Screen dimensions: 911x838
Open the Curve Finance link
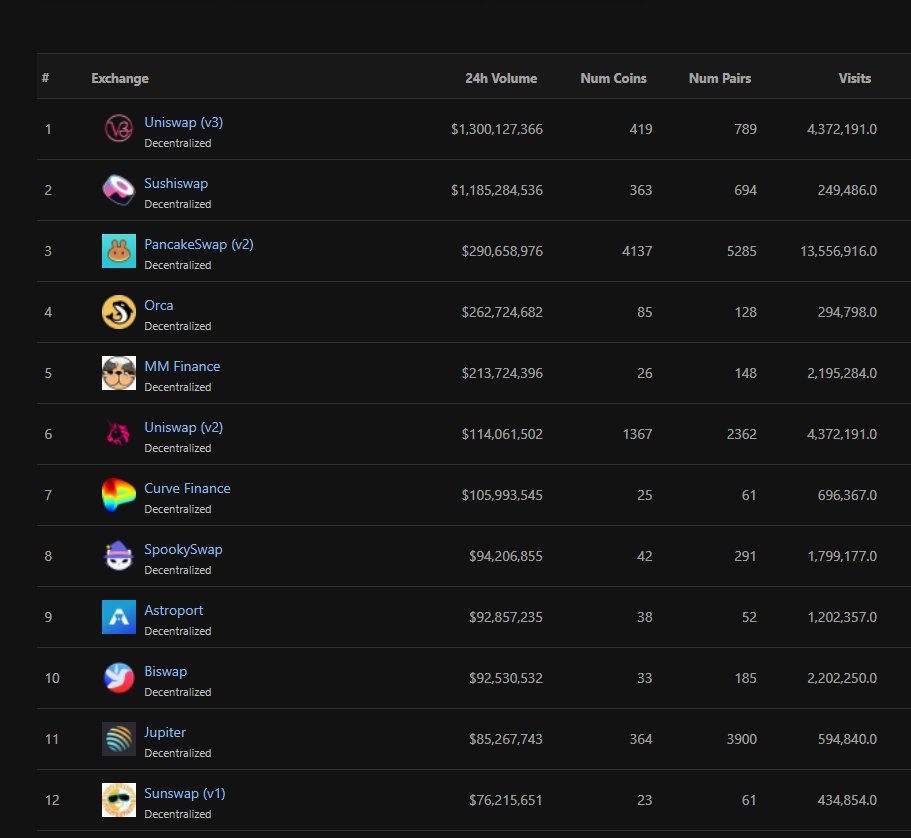coord(187,488)
